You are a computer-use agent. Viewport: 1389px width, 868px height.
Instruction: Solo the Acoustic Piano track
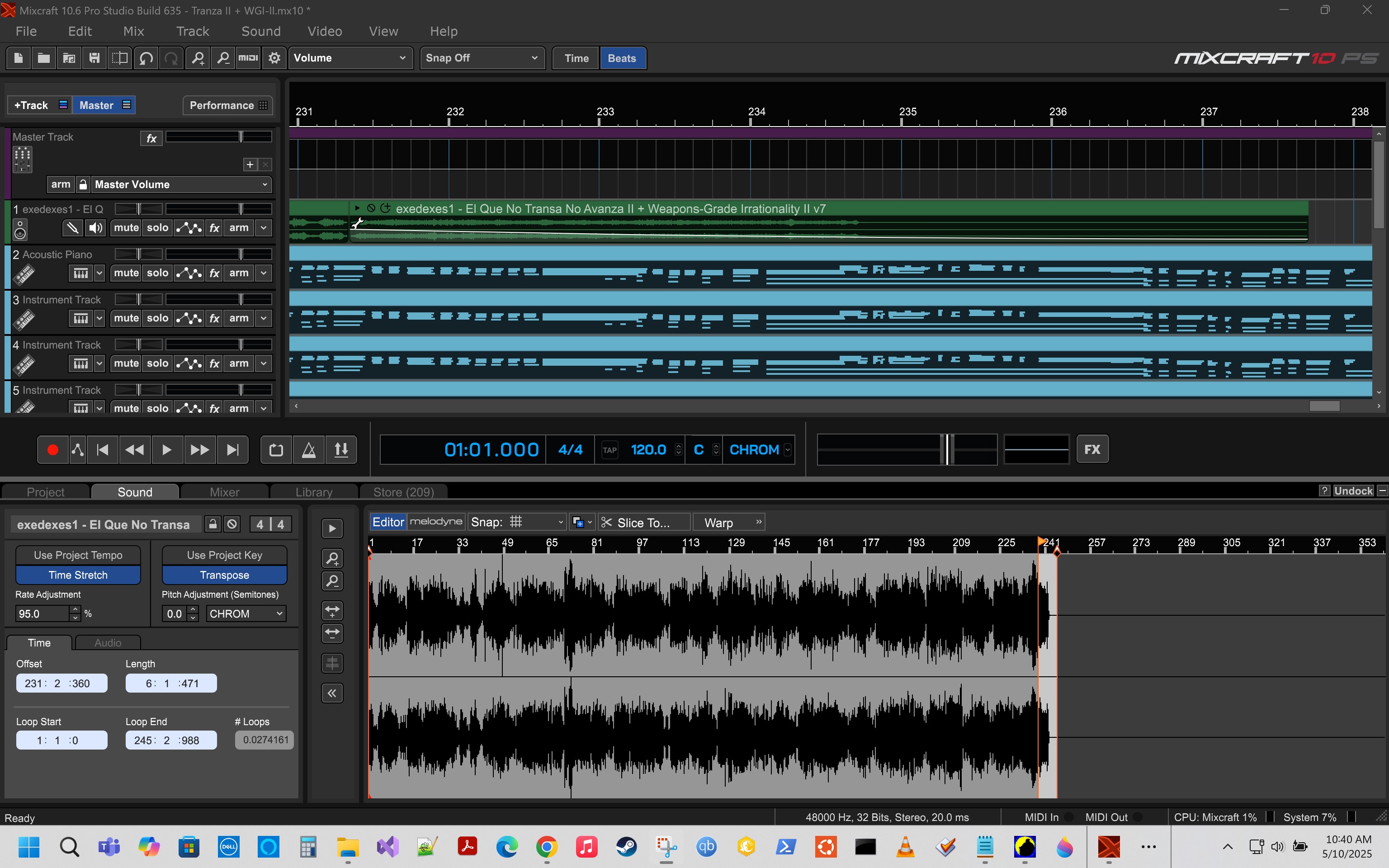click(x=157, y=273)
